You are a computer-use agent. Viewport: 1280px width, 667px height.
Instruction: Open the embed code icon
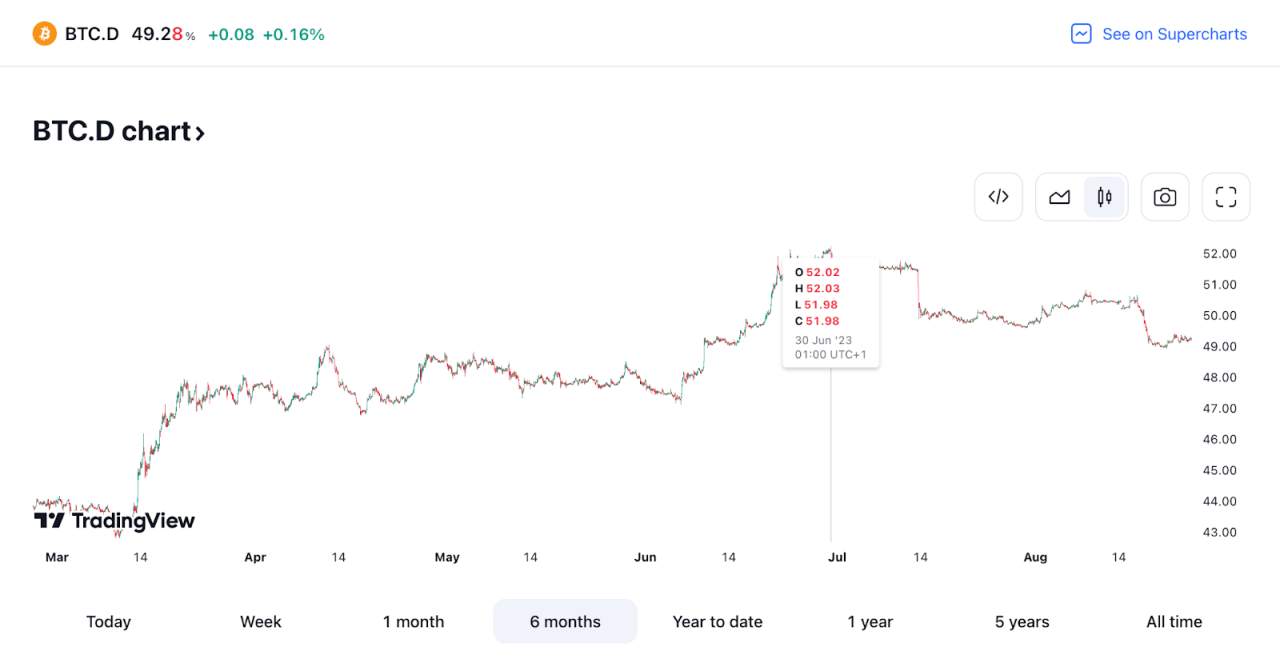tap(998, 197)
